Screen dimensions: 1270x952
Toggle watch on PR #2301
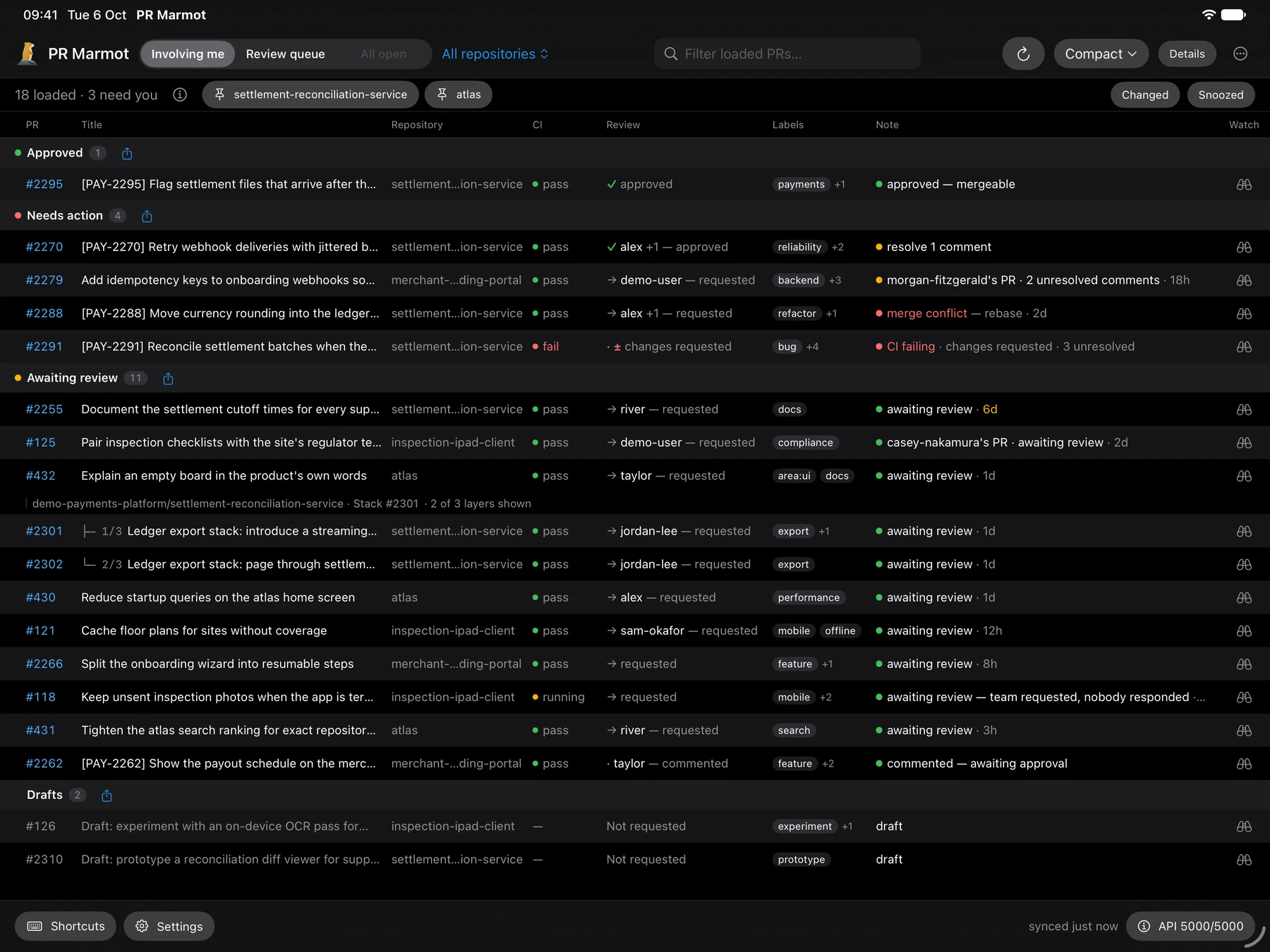click(x=1244, y=531)
